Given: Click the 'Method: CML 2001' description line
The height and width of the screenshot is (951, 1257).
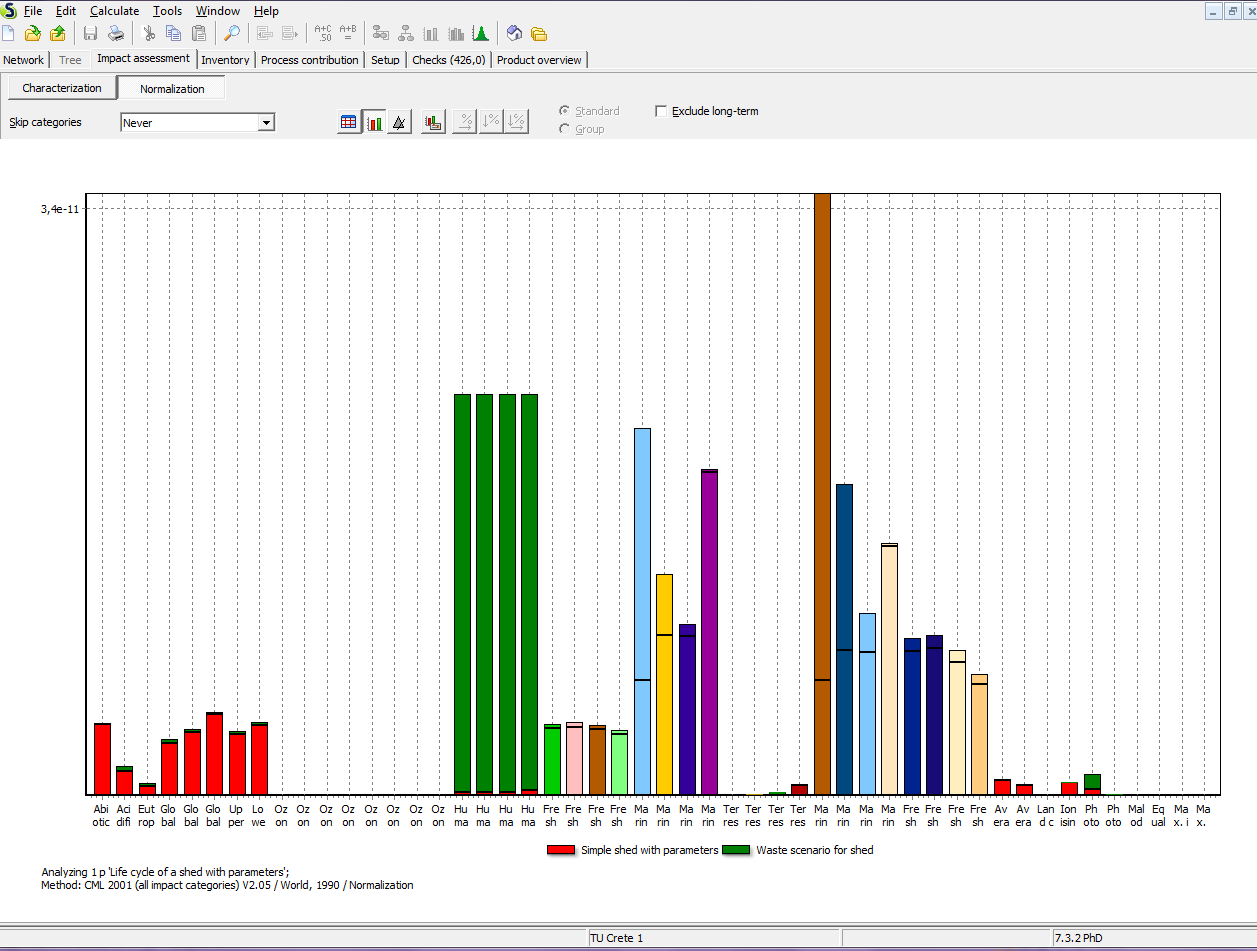Looking at the screenshot, I should (x=227, y=885).
